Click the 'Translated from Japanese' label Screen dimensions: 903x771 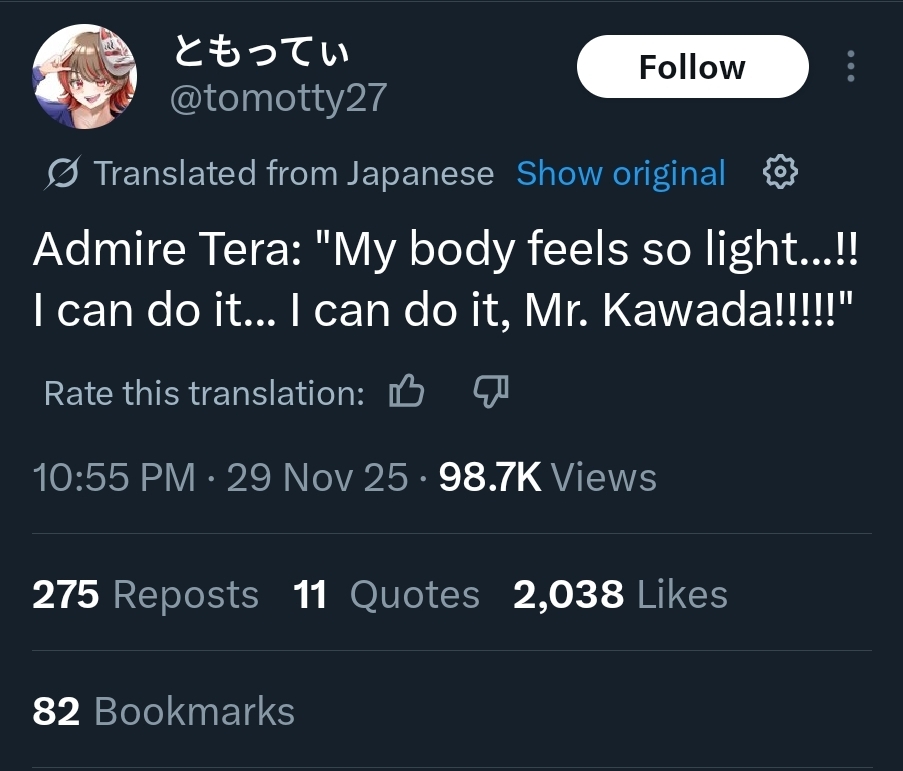pos(294,173)
